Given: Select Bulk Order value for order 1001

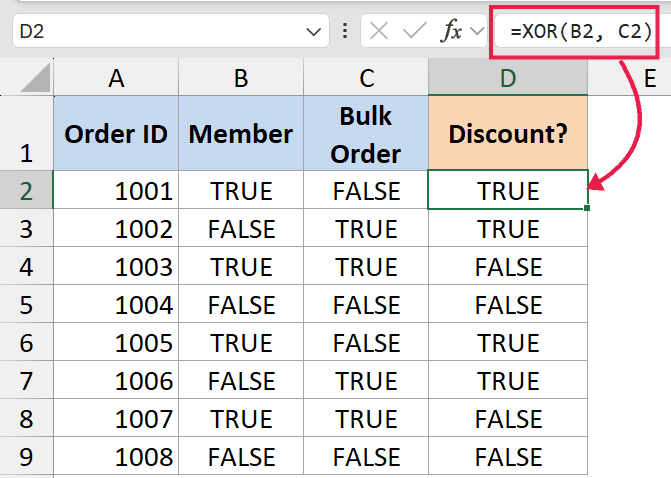Looking at the screenshot, I should (x=366, y=190).
